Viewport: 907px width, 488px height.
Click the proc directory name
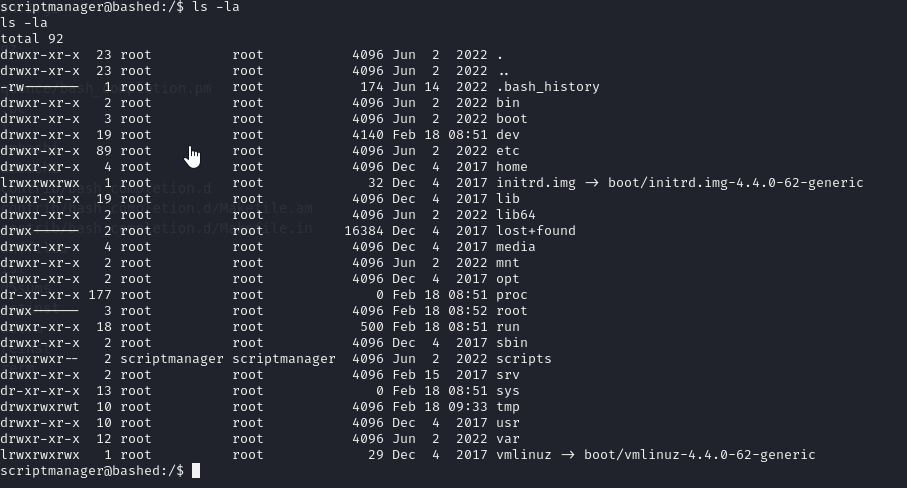[x=511, y=295]
